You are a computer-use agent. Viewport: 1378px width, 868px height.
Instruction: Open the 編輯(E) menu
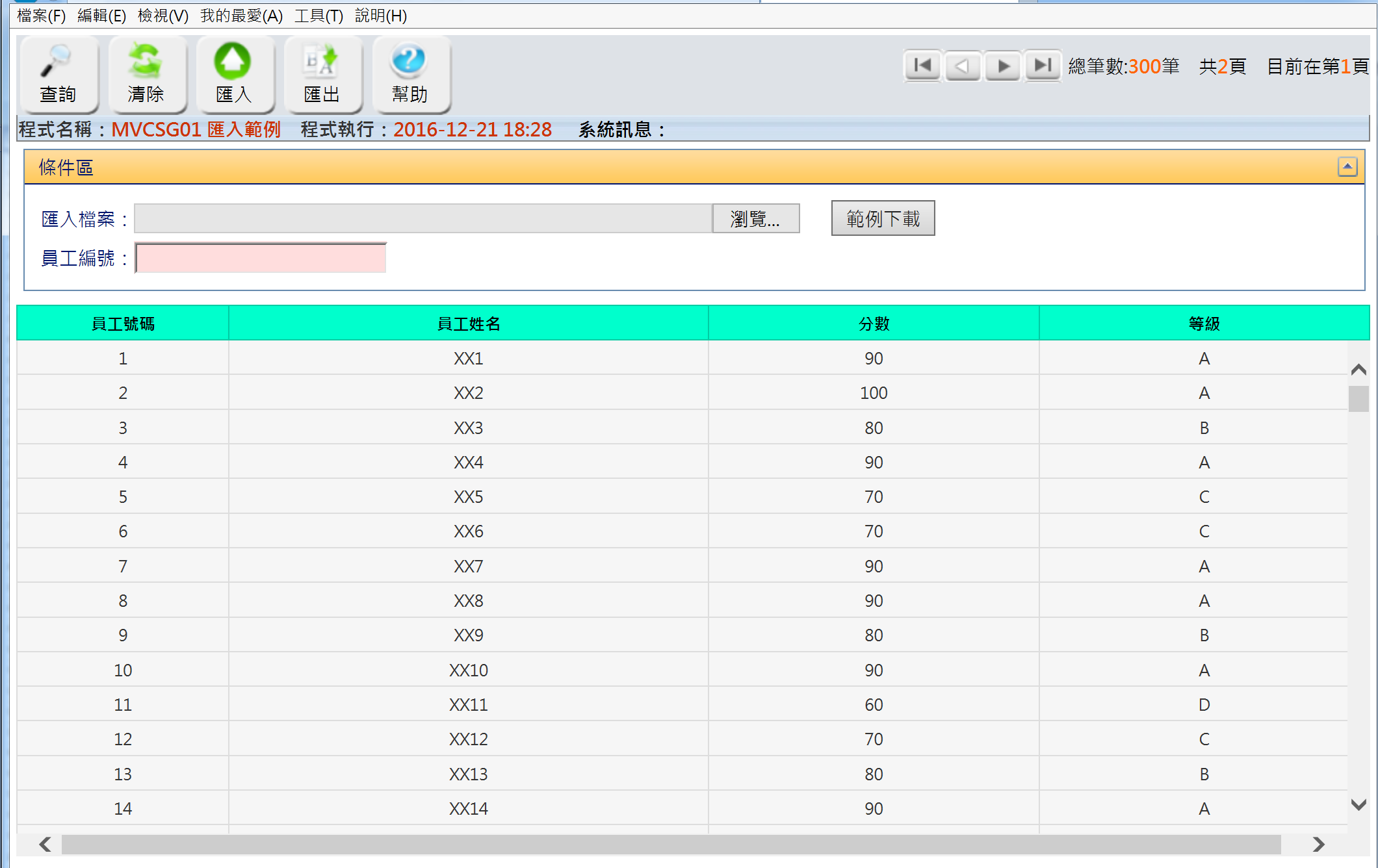point(101,16)
